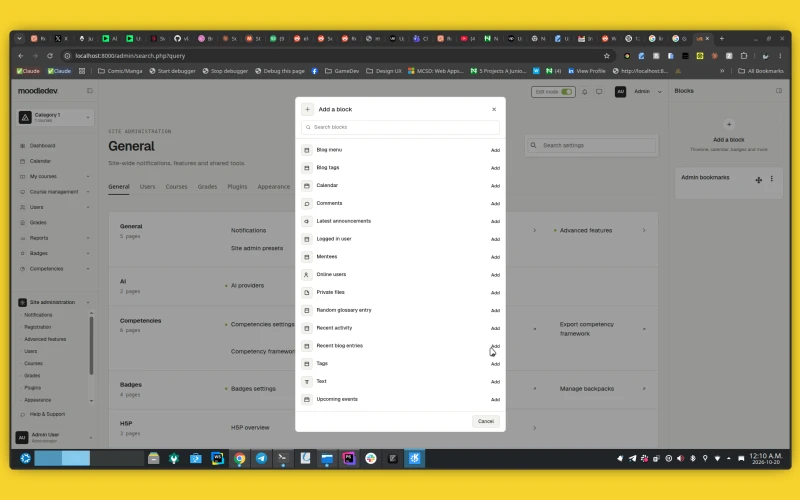Open the Advanced features settings link
The width and height of the screenshot is (800, 500).
click(586, 231)
